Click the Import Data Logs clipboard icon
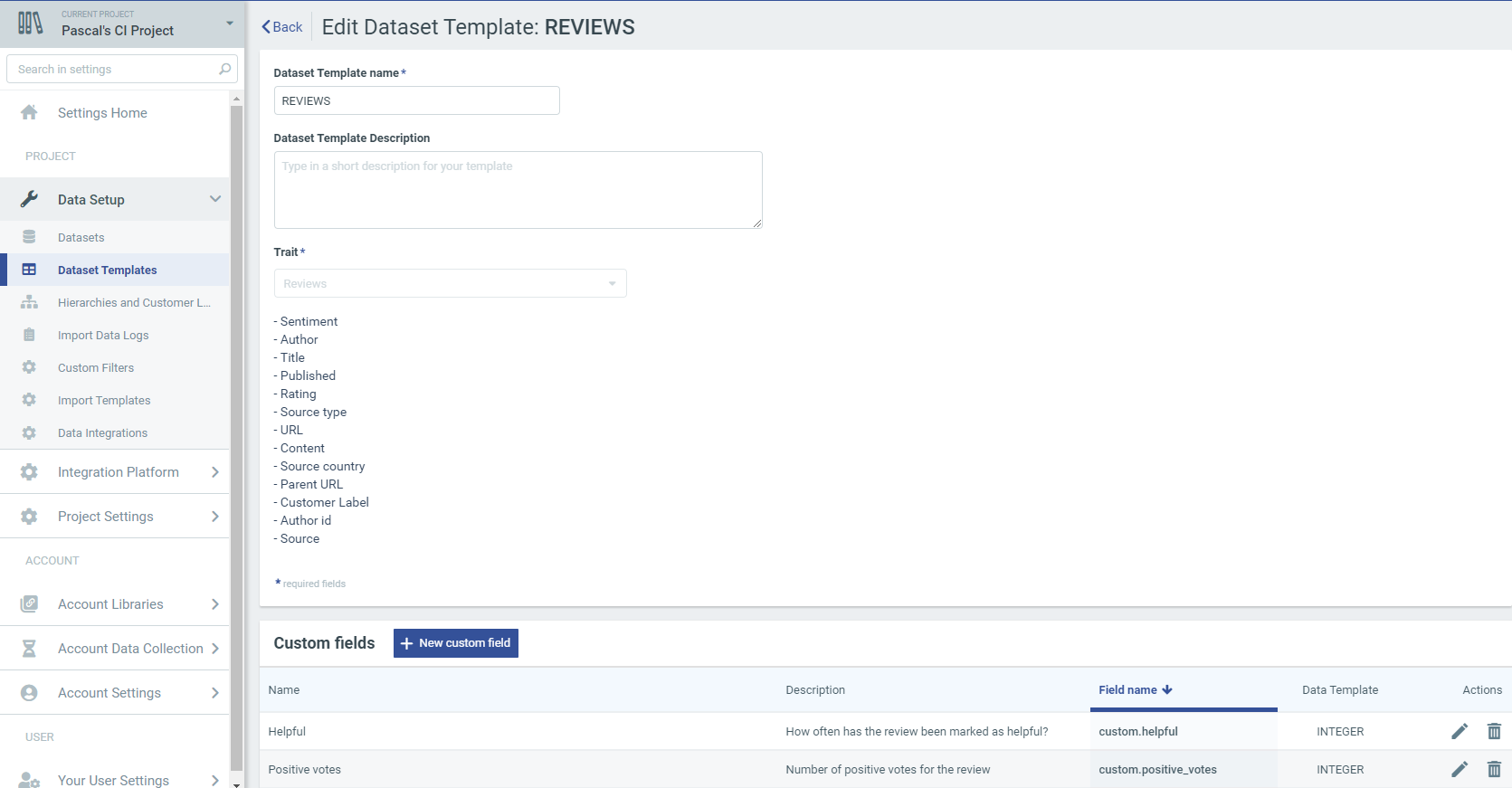Screen dimensions: 1512x788 click(29, 335)
